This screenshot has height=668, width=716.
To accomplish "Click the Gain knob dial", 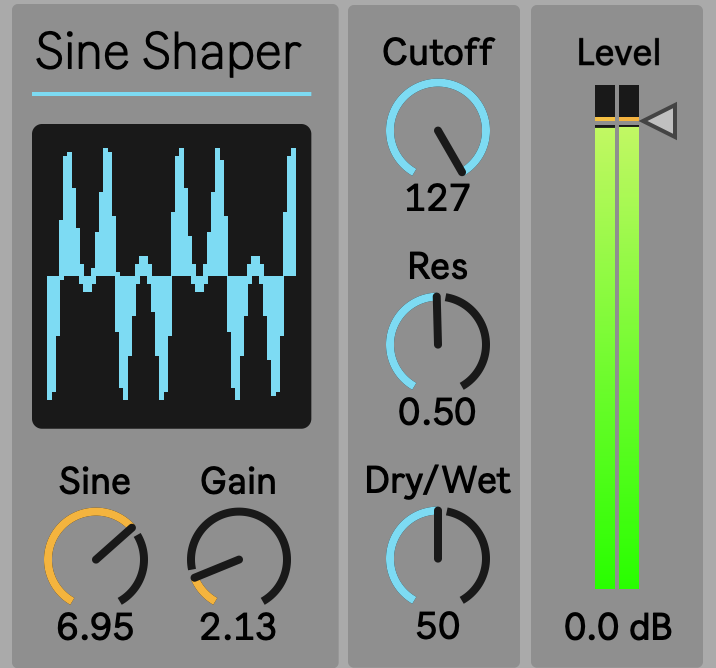I will pos(239,558).
